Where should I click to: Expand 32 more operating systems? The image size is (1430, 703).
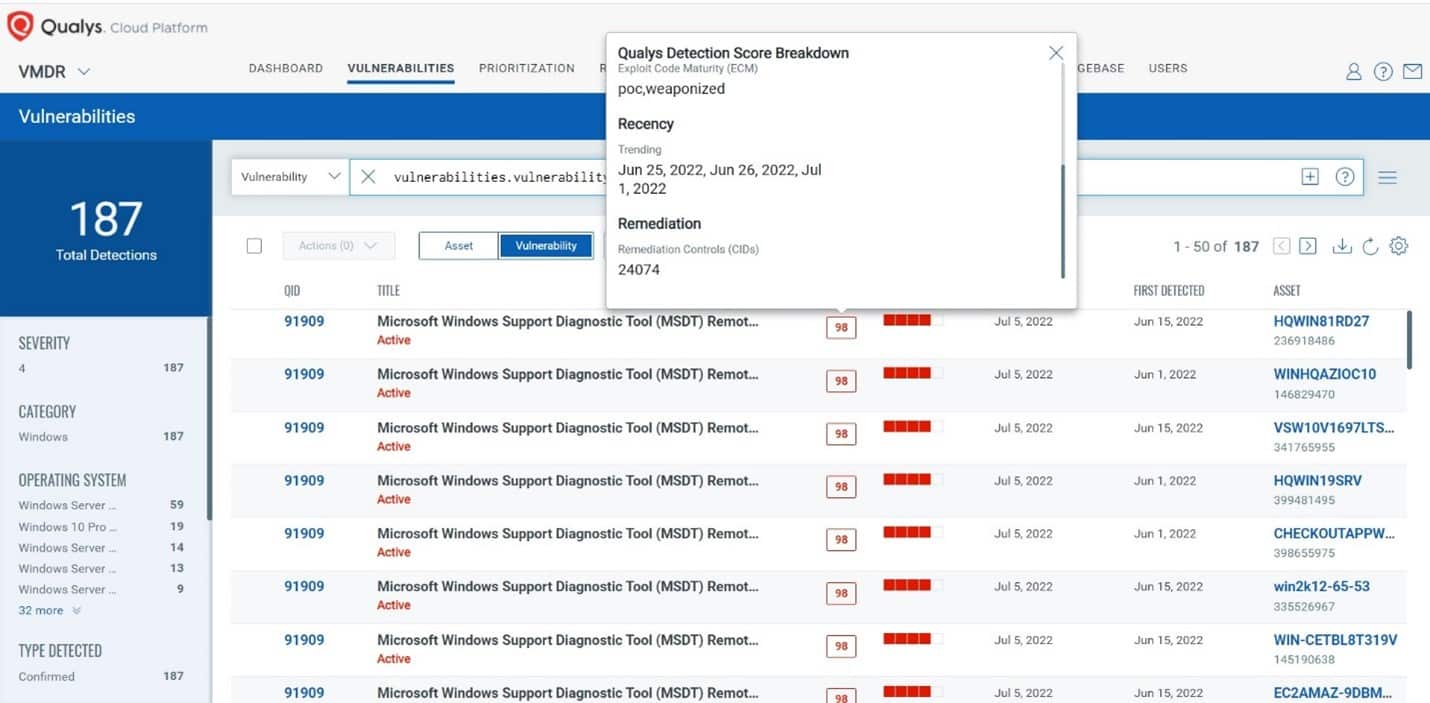(x=49, y=610)
